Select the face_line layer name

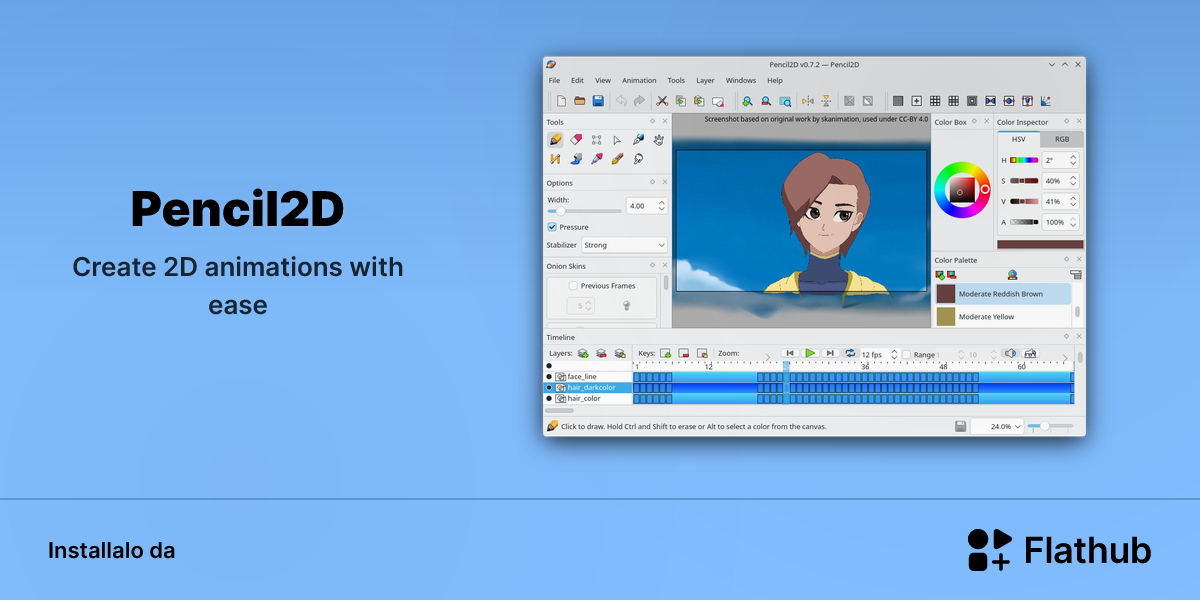[x=582, y=377]
